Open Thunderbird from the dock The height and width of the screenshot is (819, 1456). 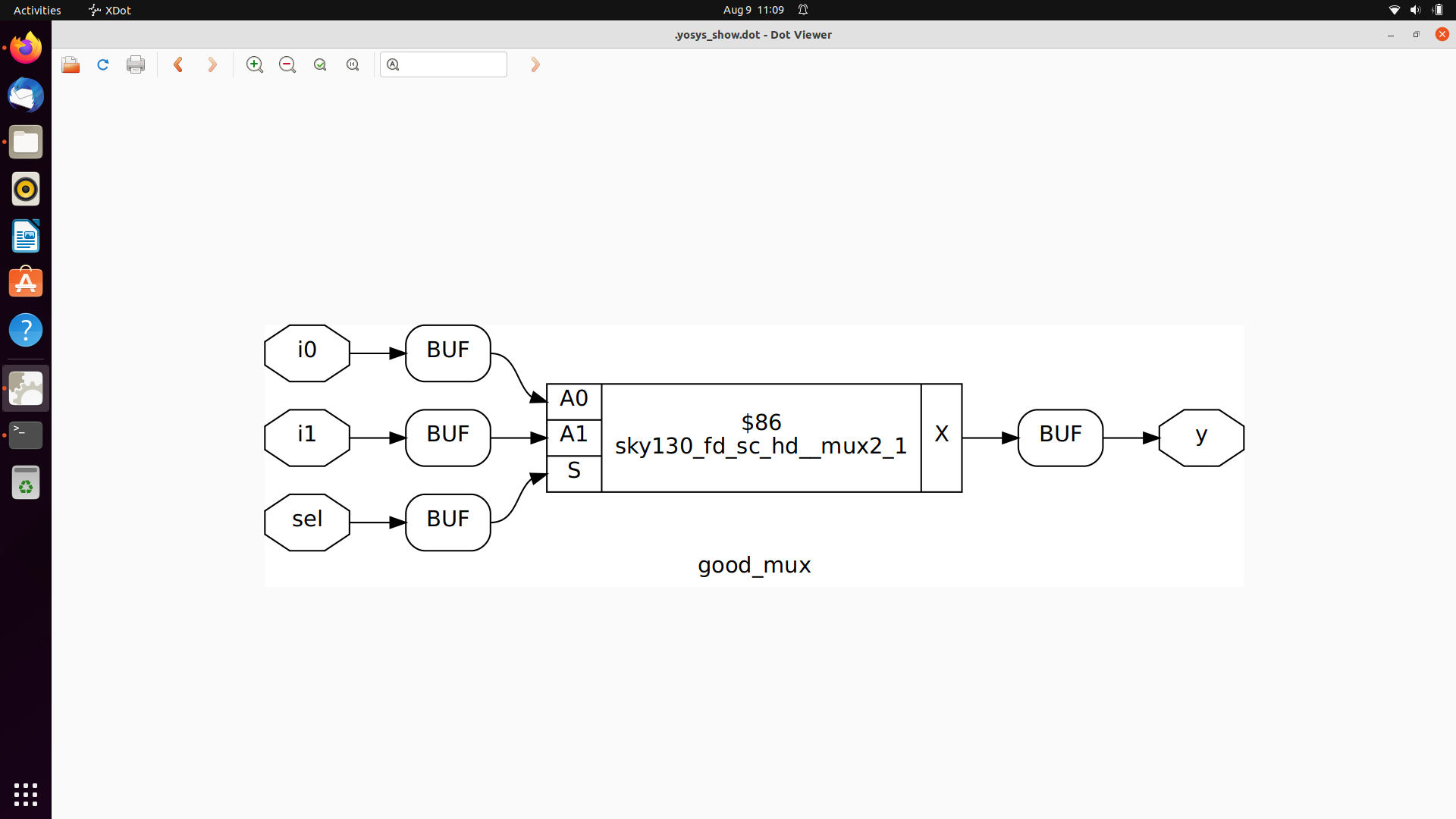[25, 95]
